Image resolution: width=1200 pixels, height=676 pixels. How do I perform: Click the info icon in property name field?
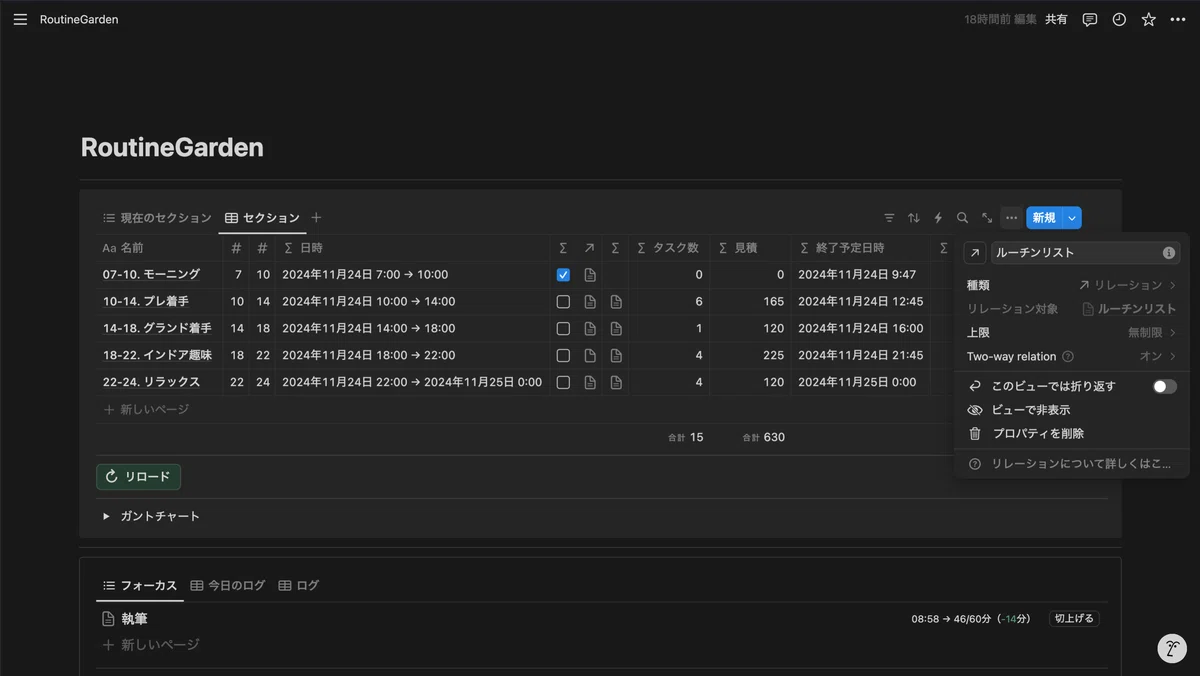point(1168,253)
